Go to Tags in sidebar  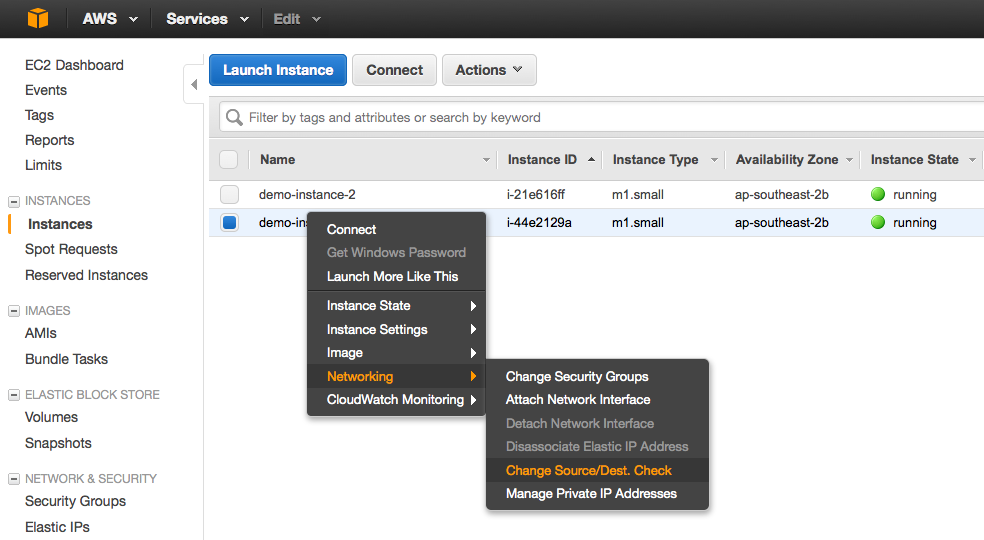[40, 116]
